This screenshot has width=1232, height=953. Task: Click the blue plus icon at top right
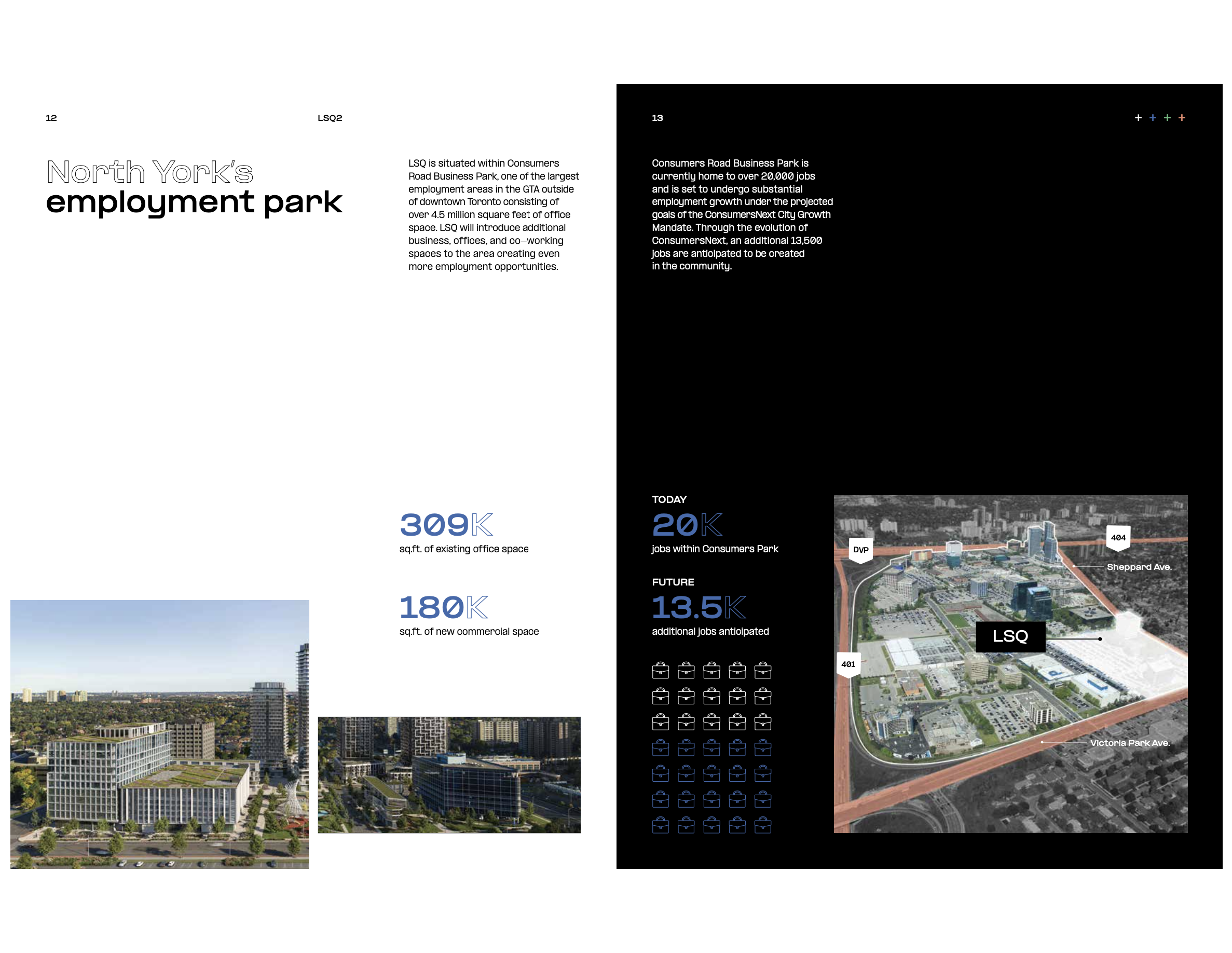tap(1153, 117)
